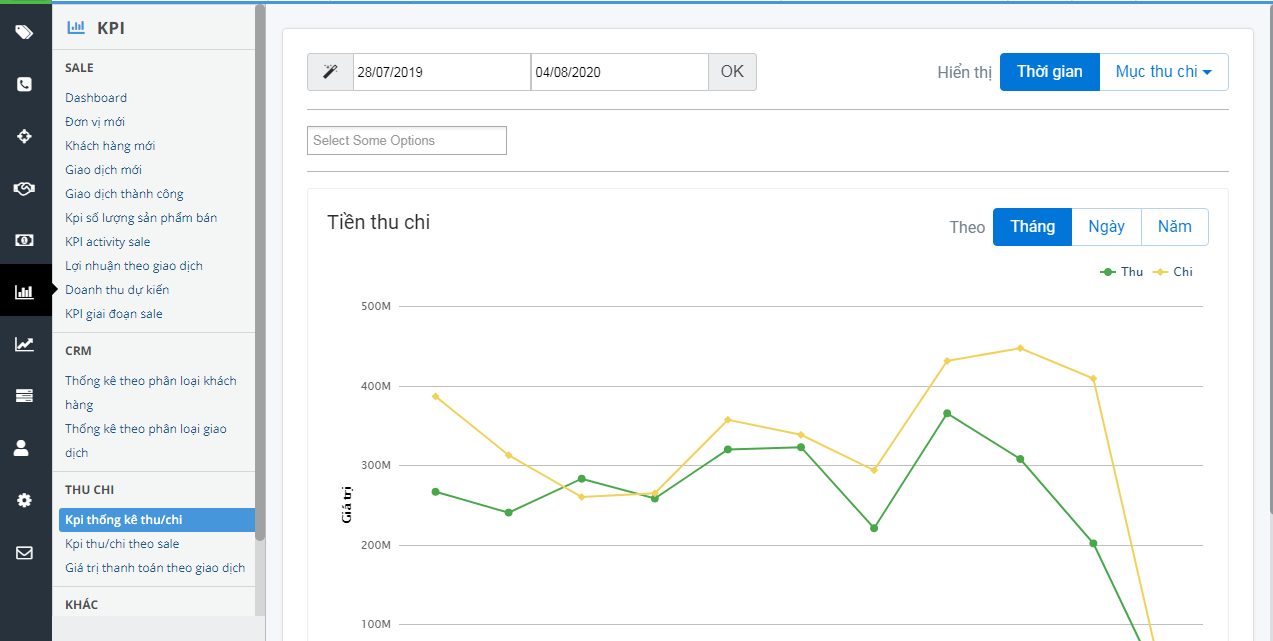Click the Tiền thu chi chart title
The width and height of the screenshot is (1273, 641).
379,222
